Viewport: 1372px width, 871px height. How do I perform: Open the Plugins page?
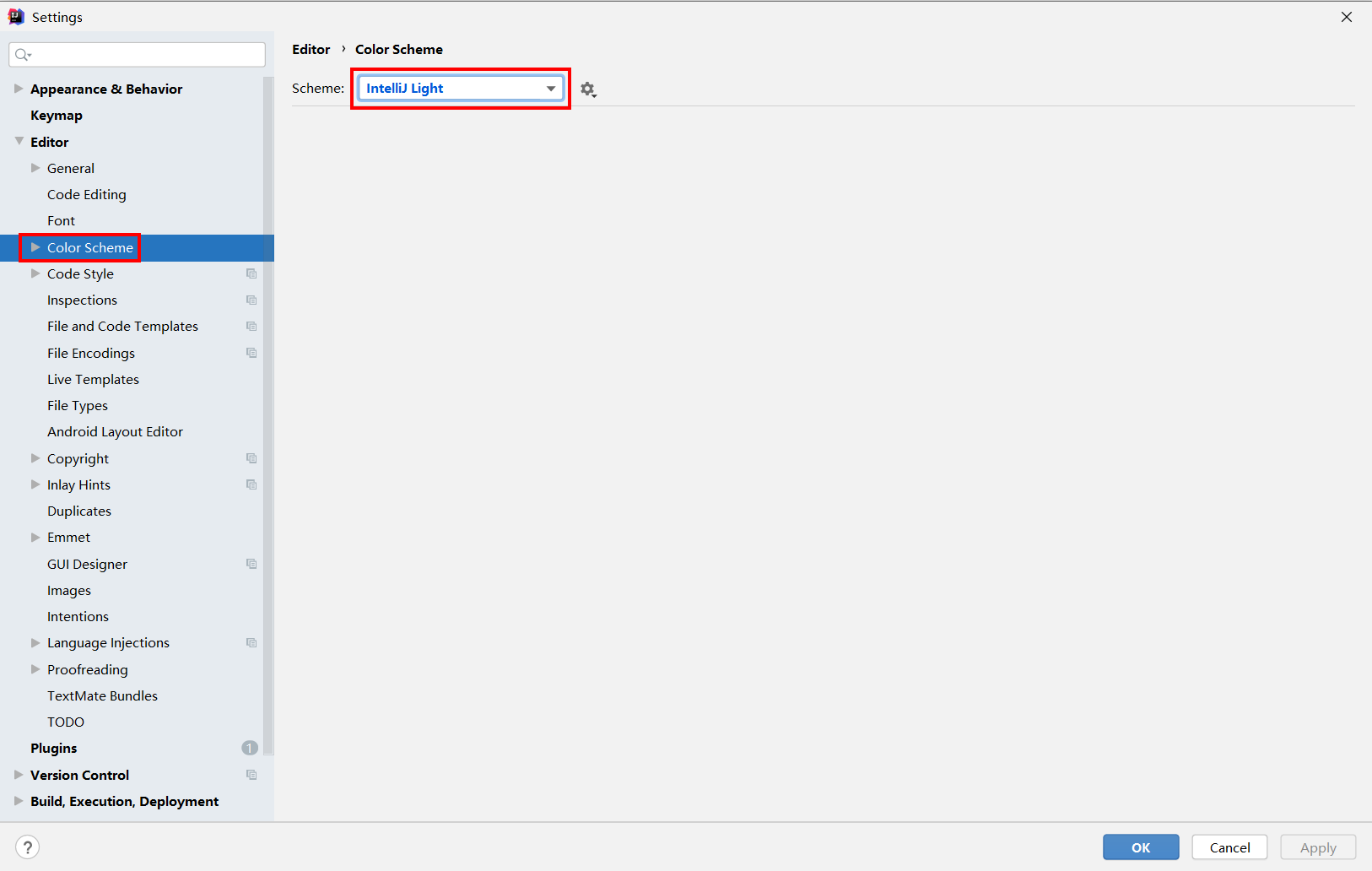coord(53,748)
